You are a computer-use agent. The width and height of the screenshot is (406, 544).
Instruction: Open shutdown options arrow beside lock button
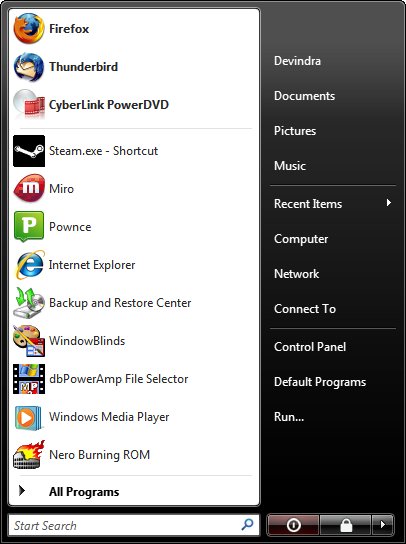point(382,525)
